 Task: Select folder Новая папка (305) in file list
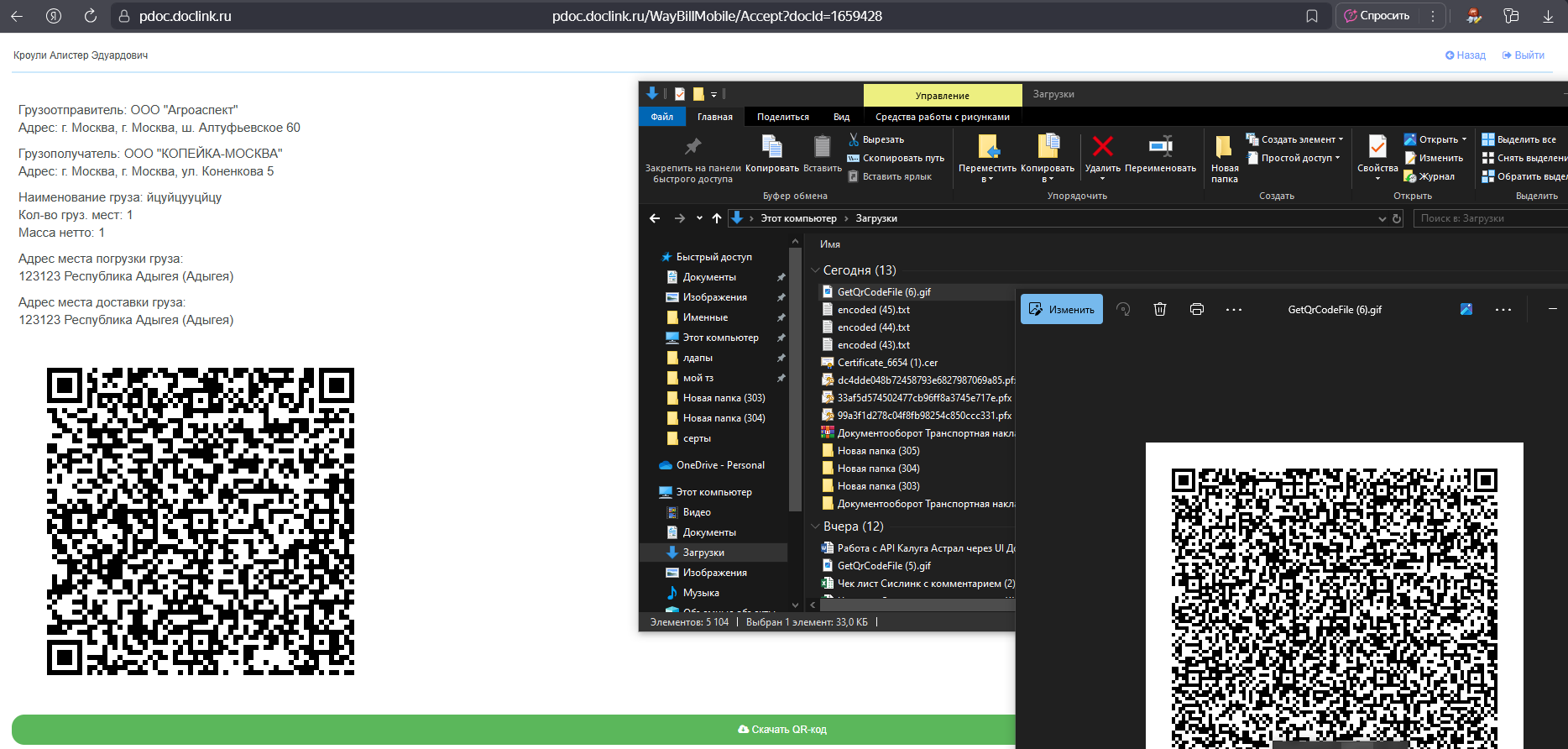tap(878, 451)
